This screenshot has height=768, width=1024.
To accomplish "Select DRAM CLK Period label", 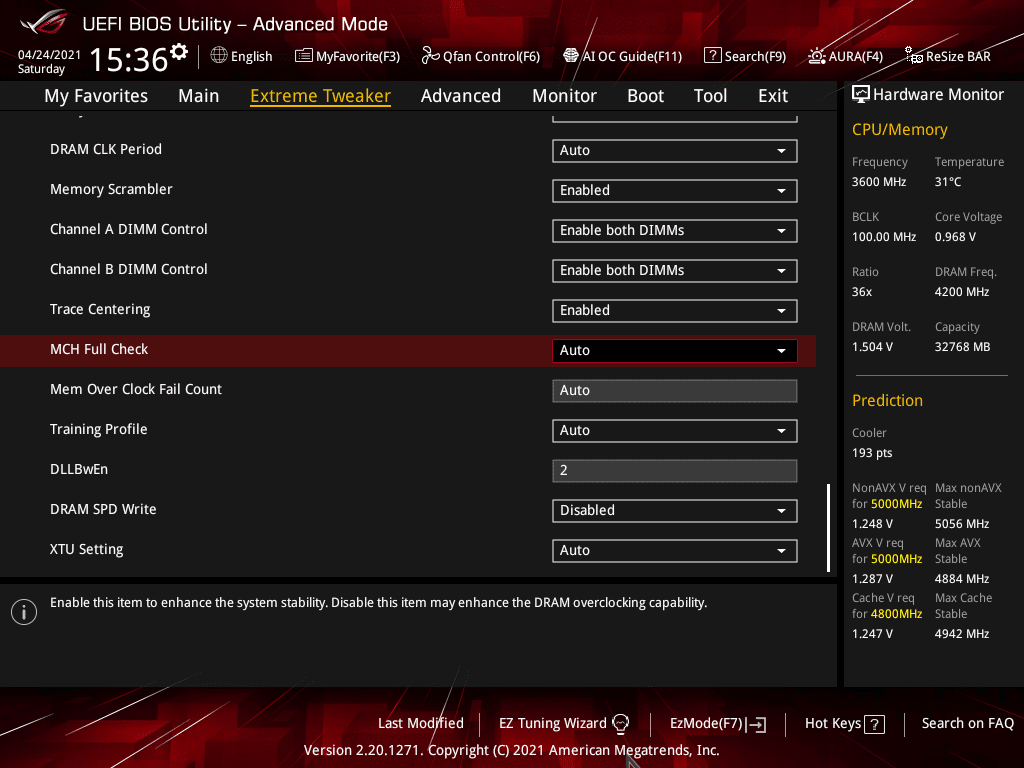I will click(106, 150).
